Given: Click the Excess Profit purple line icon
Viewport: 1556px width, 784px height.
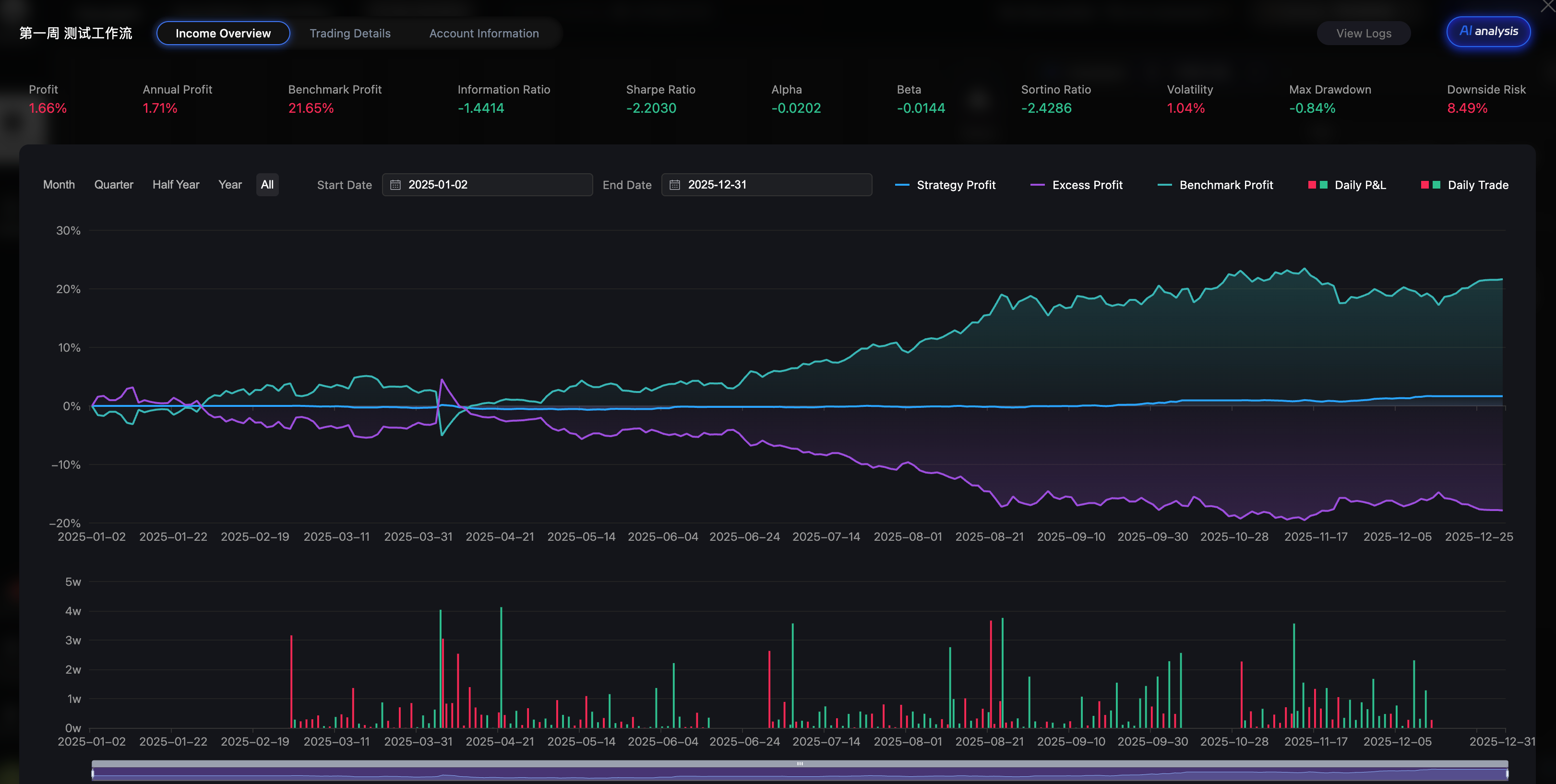Looking at the screenshot, I should coord(1037,185).
